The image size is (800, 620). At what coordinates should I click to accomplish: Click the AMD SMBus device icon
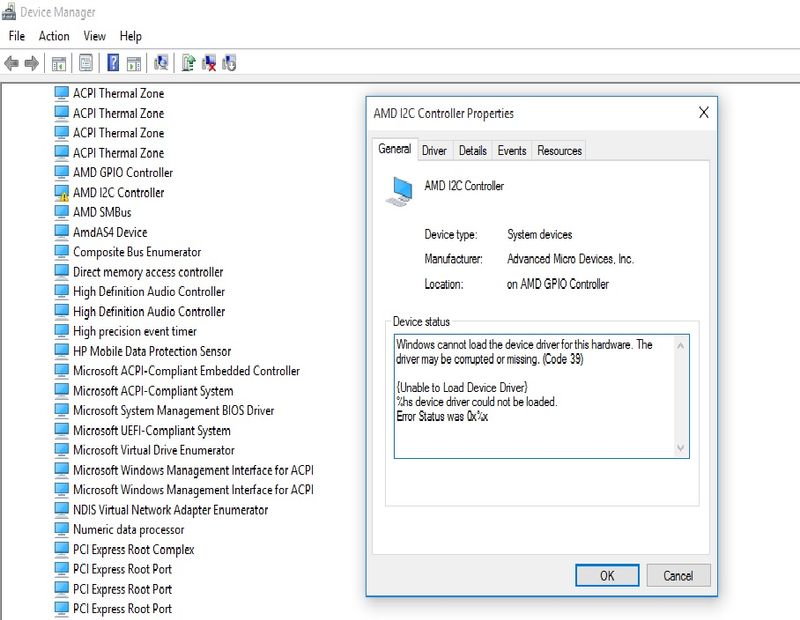coord(61,212)
